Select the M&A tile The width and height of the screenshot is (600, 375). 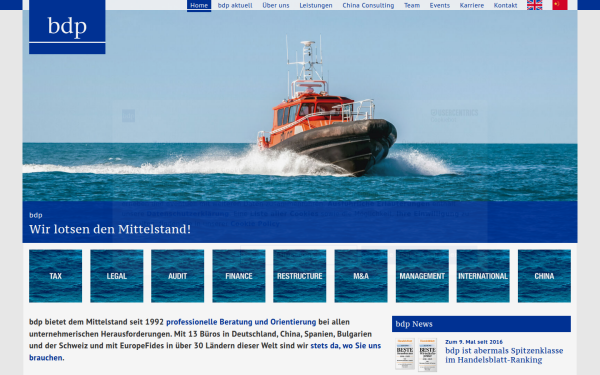[x=361, y=276]
